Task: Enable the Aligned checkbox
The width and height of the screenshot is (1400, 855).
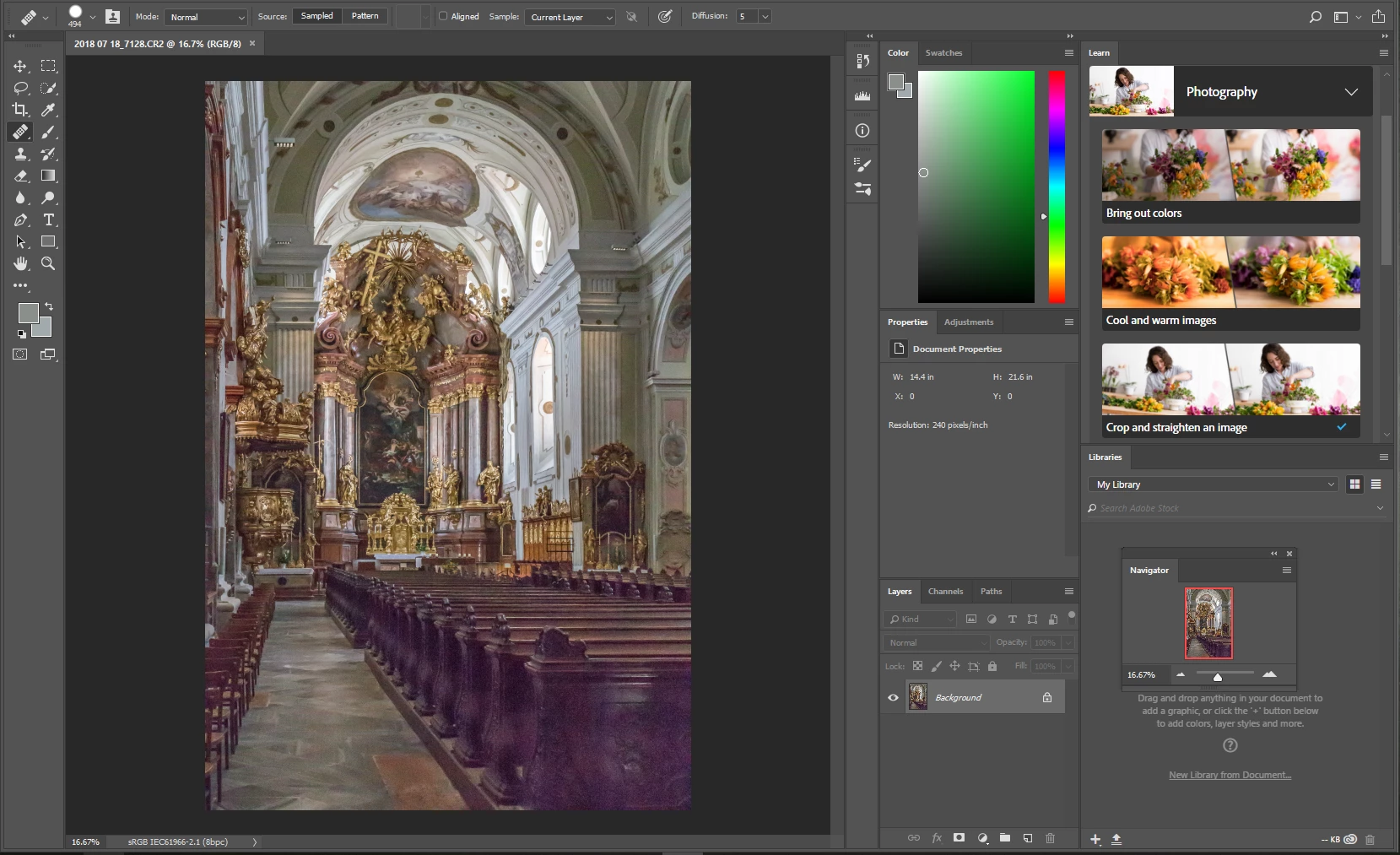Action: point(443,16)
